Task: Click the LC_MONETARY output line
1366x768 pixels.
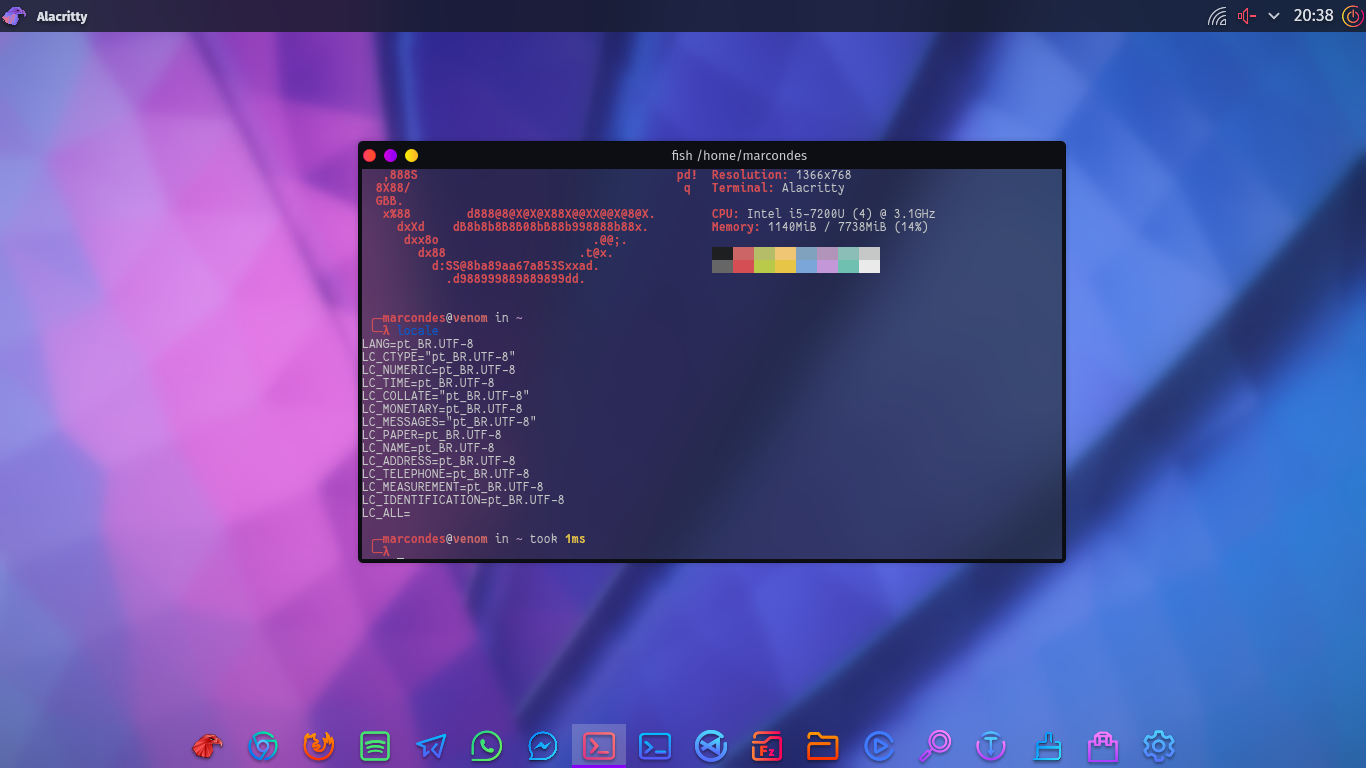Action: [442, 409]
